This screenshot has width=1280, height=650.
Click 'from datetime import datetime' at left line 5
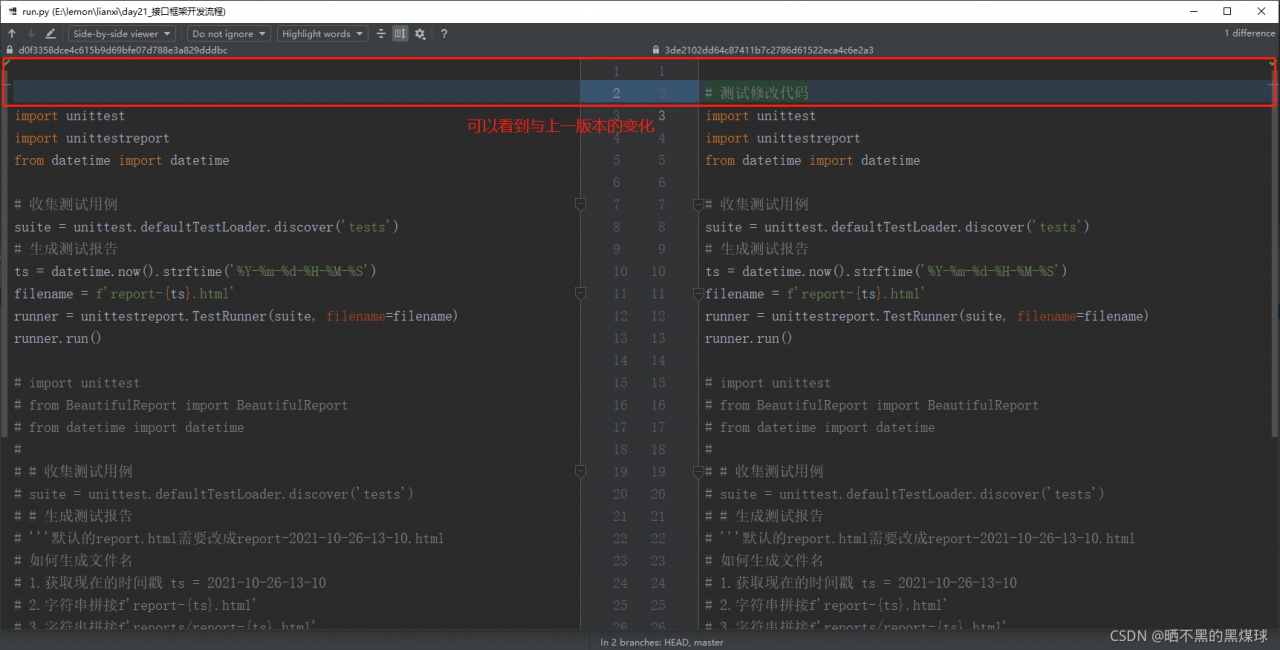122,160
